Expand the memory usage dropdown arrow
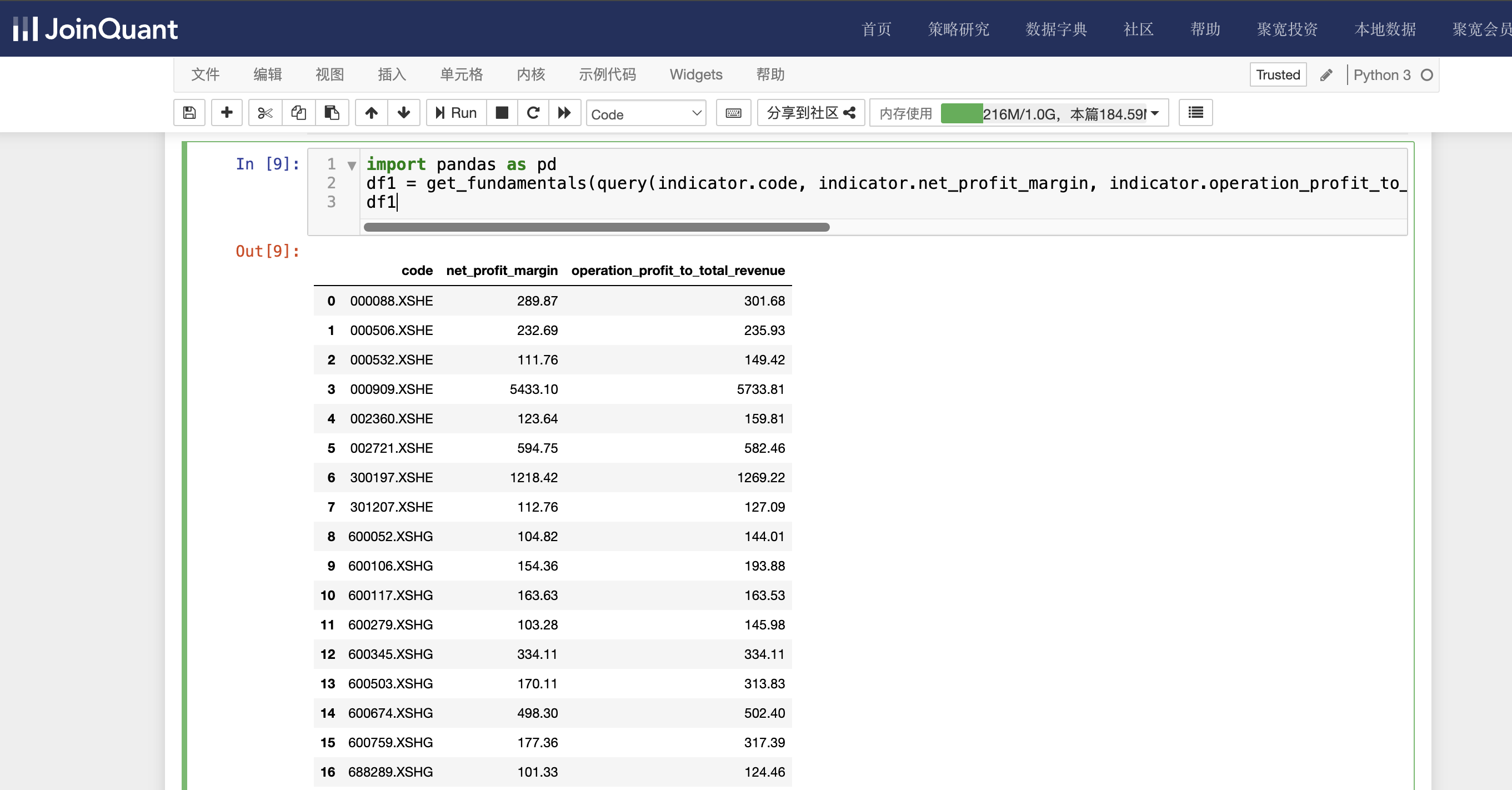 (1154, 113)
